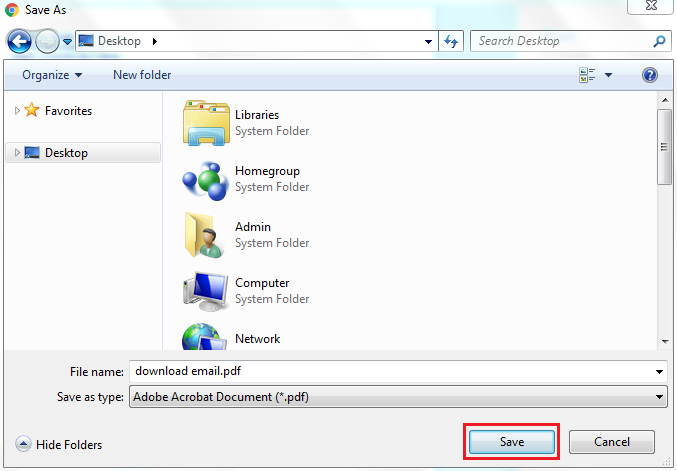This screenshot has height=471, width=677.
Task: Close the Save As dialog window
Action: [x=650, y=6]
